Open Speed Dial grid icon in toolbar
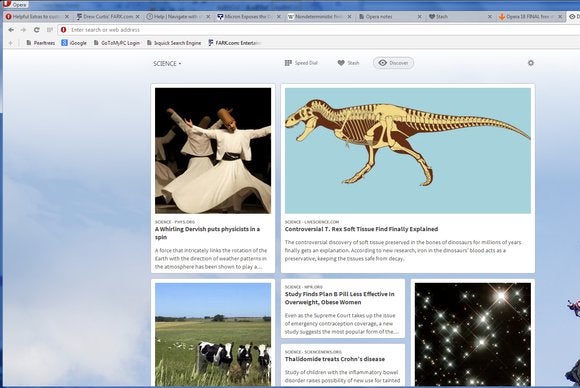580x388 pixels. pos(50,30)
